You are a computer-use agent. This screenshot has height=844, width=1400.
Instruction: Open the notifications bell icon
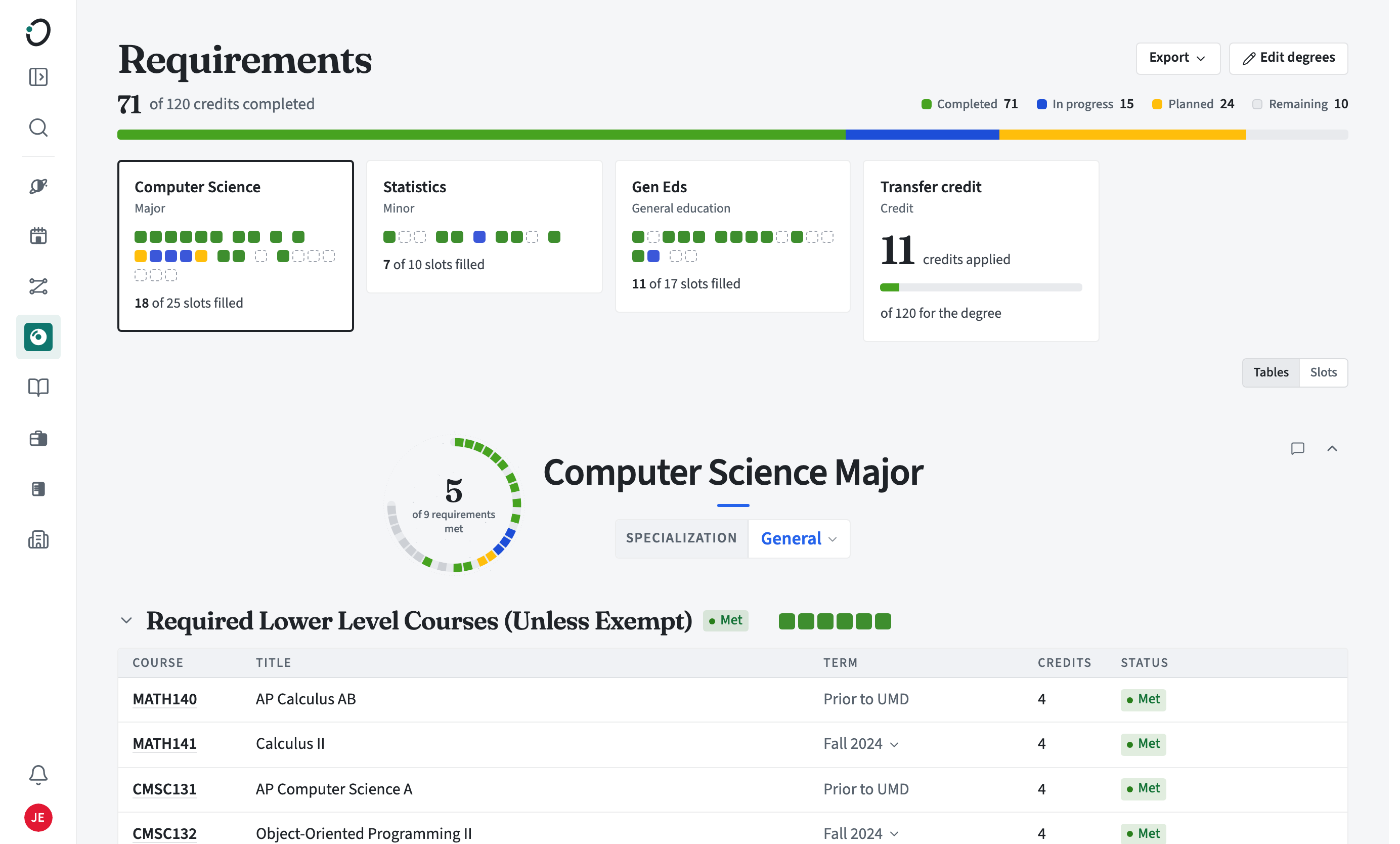38,775
